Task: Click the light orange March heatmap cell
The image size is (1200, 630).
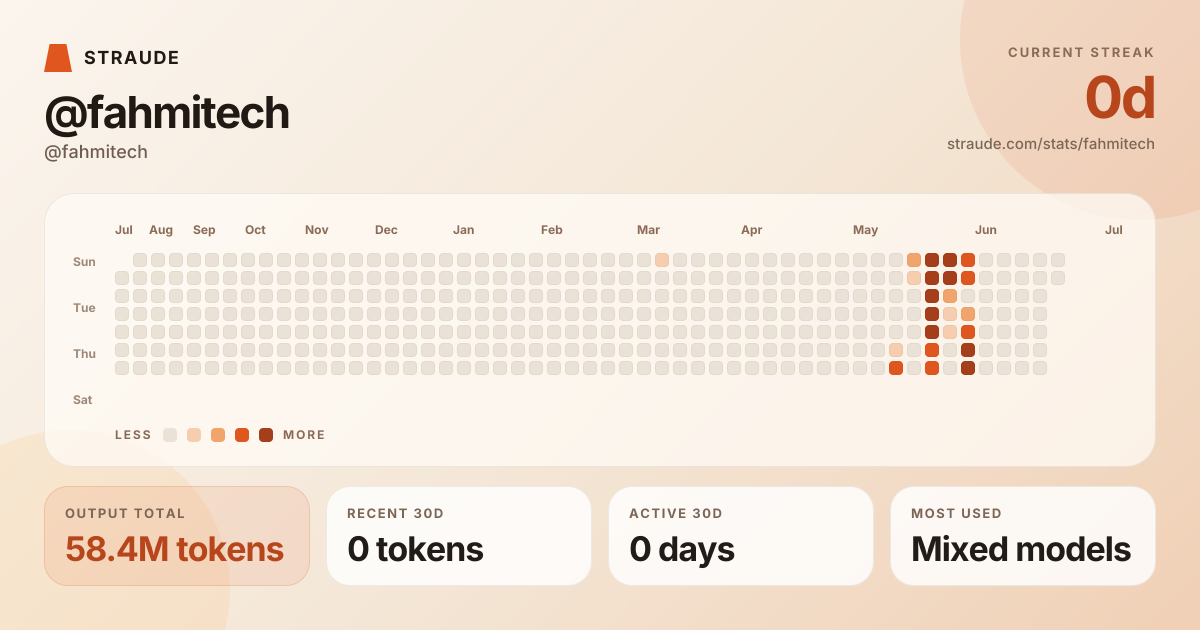Action: (662, 260)
